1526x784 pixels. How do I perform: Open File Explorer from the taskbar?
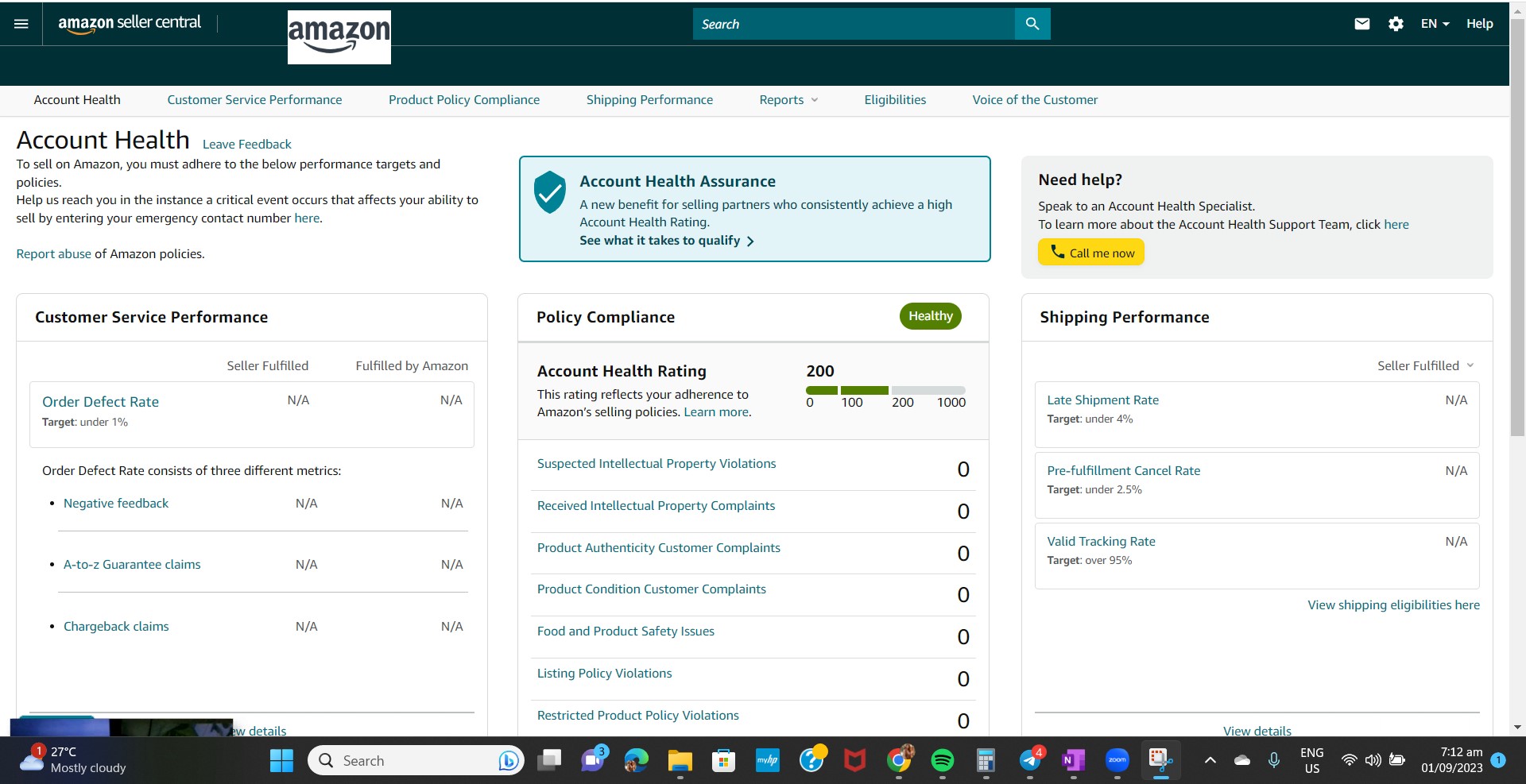click(x=680, y=761)
